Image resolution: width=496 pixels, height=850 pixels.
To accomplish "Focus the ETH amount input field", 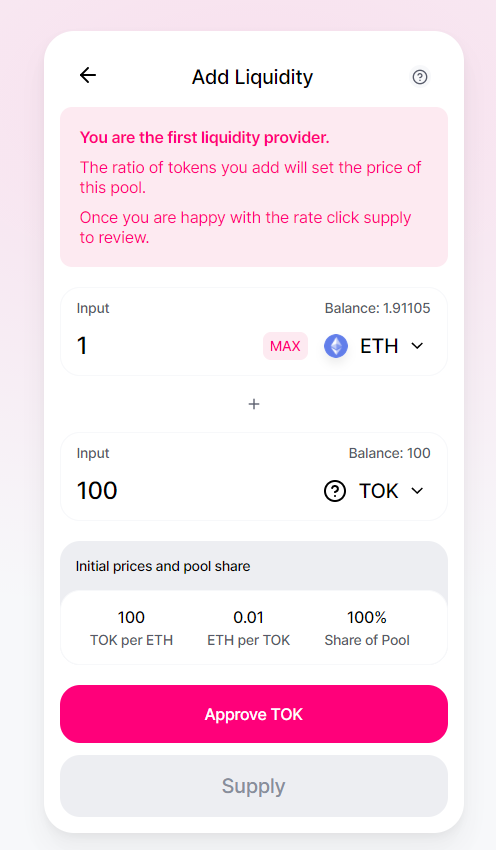I will [166, 346].
